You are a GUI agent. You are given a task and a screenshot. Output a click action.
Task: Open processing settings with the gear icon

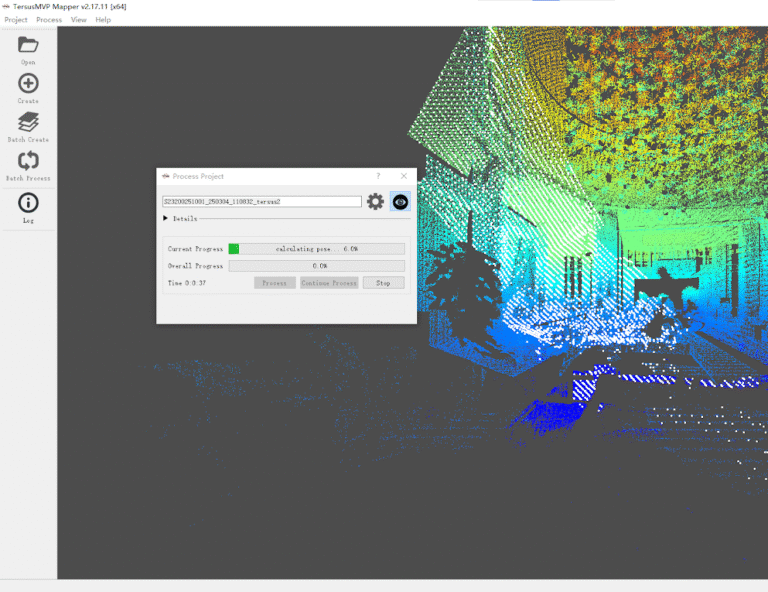[x=375, y=202]
